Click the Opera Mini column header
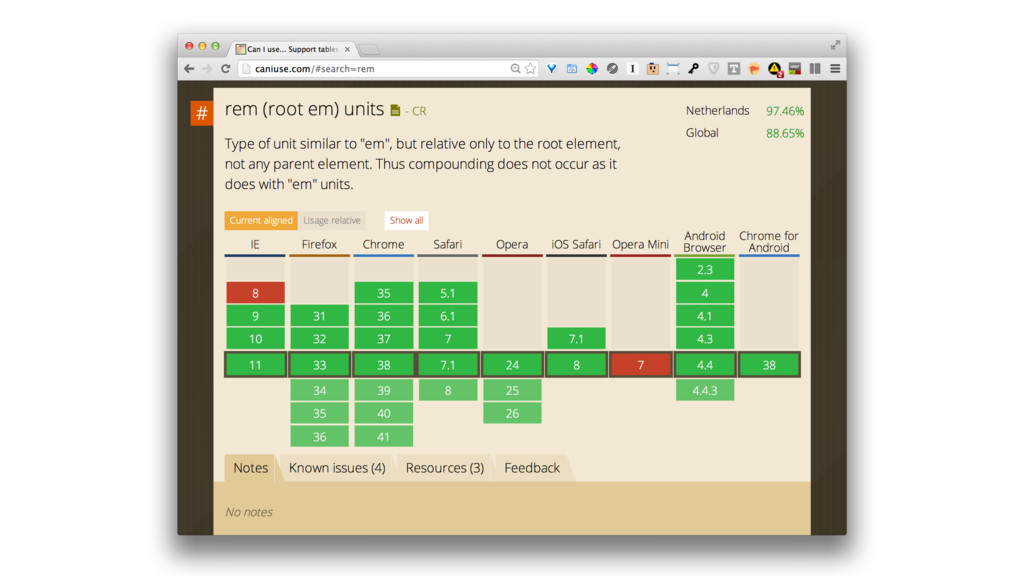Image resolution: width=1024 pixels, height=576 pixels. (640, 244)
